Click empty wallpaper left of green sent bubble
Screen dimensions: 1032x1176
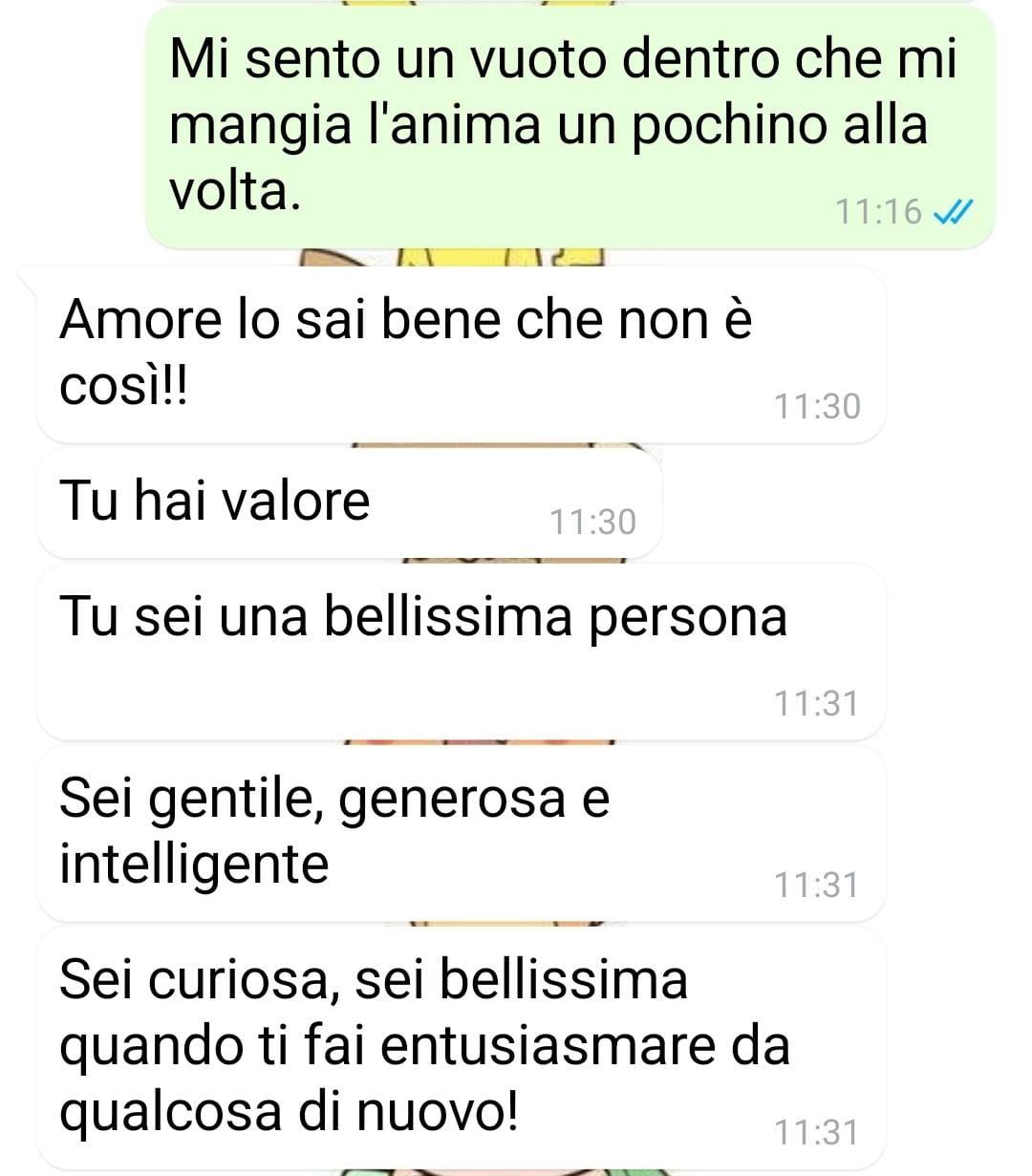[x=72, y=127]
